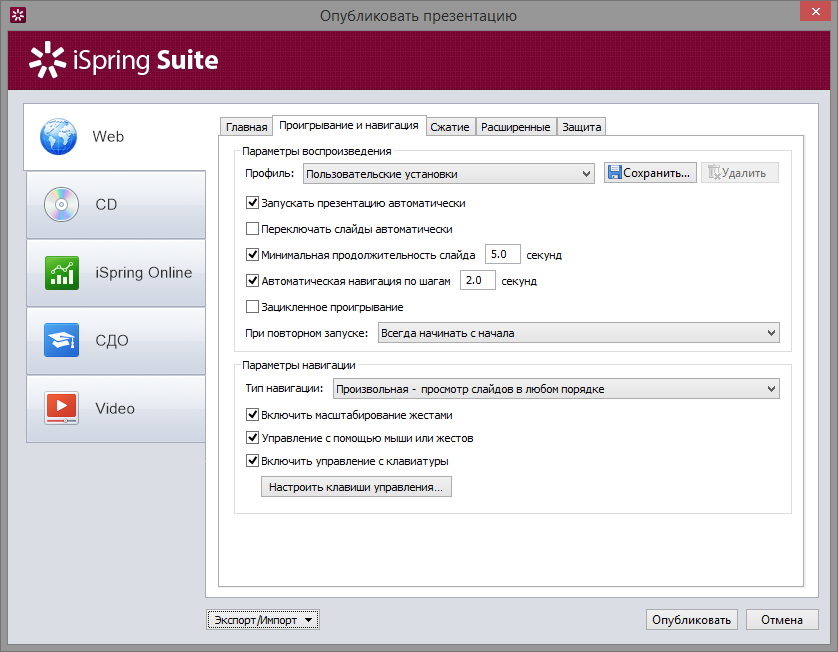
Task: Select the CD disc icon
Action: [61, 204]
